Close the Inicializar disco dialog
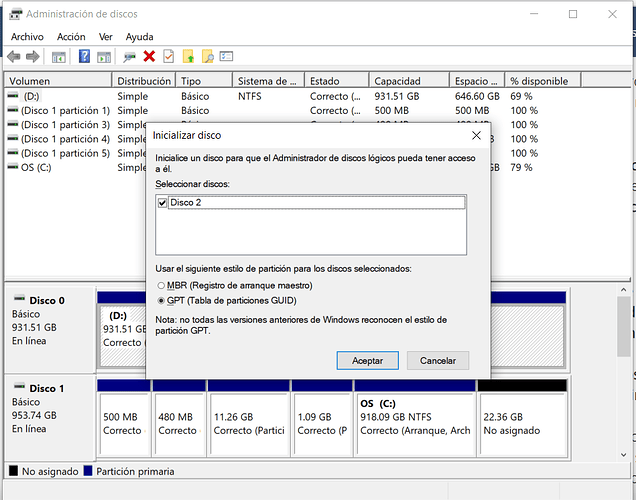 pos(477,135)
